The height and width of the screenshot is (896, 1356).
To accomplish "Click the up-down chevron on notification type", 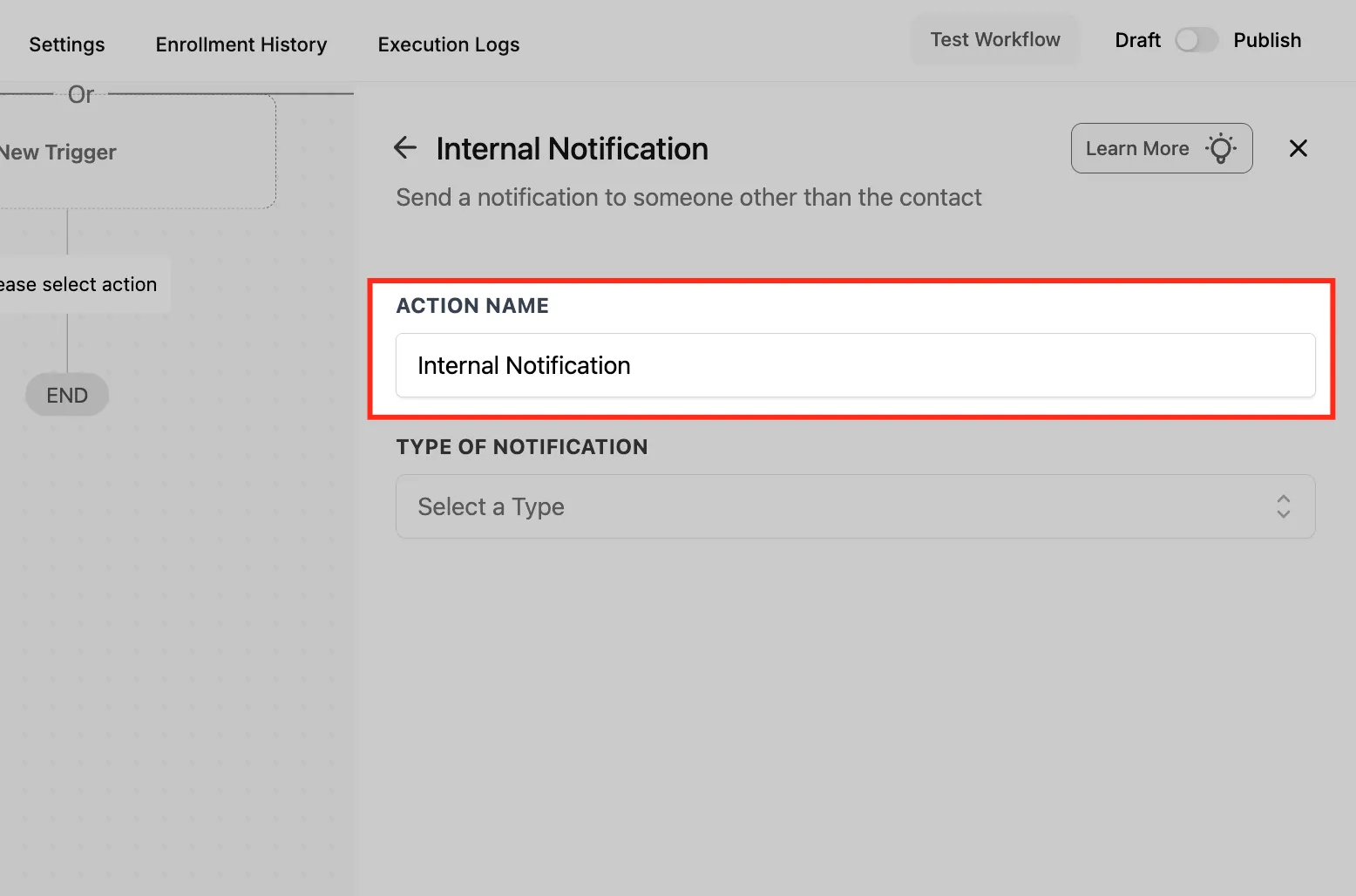I will tap(1283, 506).
